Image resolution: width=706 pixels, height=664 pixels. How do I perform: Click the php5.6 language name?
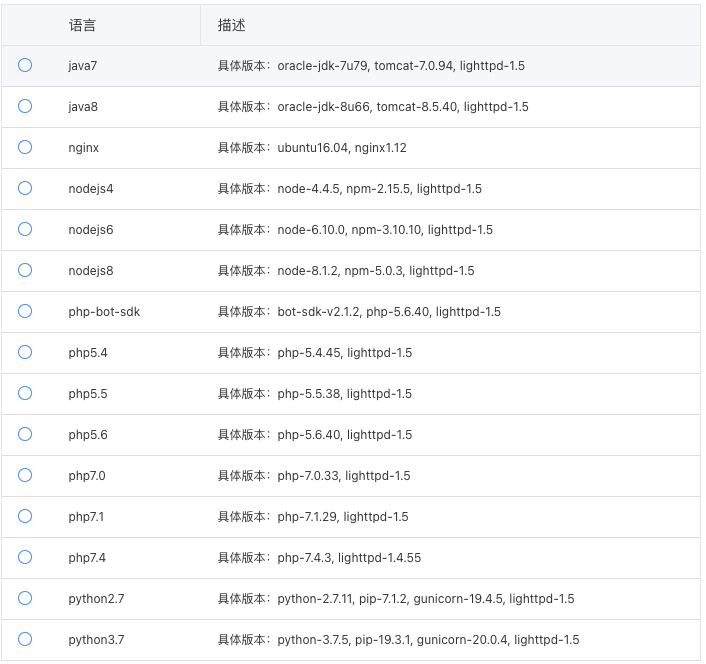(x=88, y=434)
